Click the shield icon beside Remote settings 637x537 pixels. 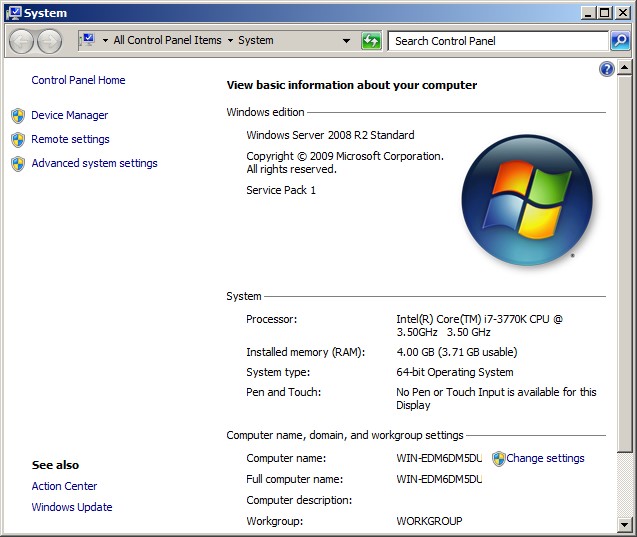[x=18, y=140]
